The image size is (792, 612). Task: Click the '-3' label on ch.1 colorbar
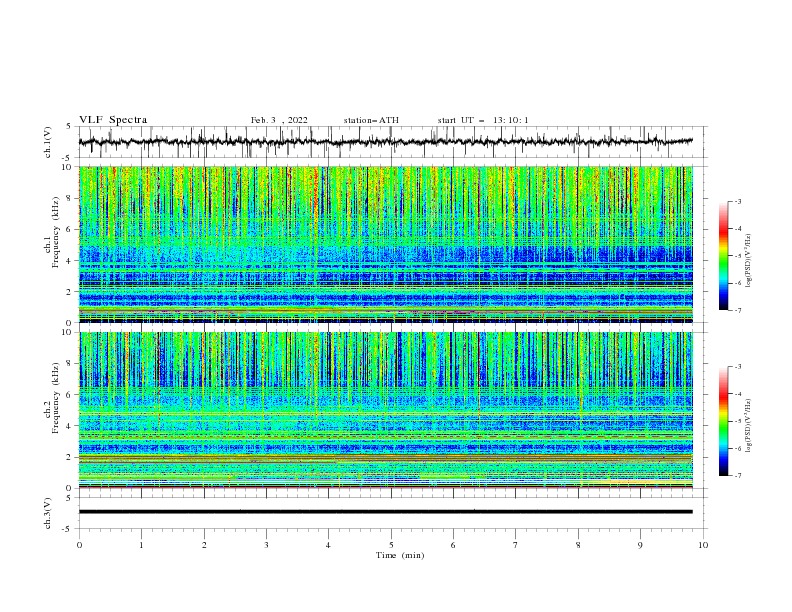737,201
